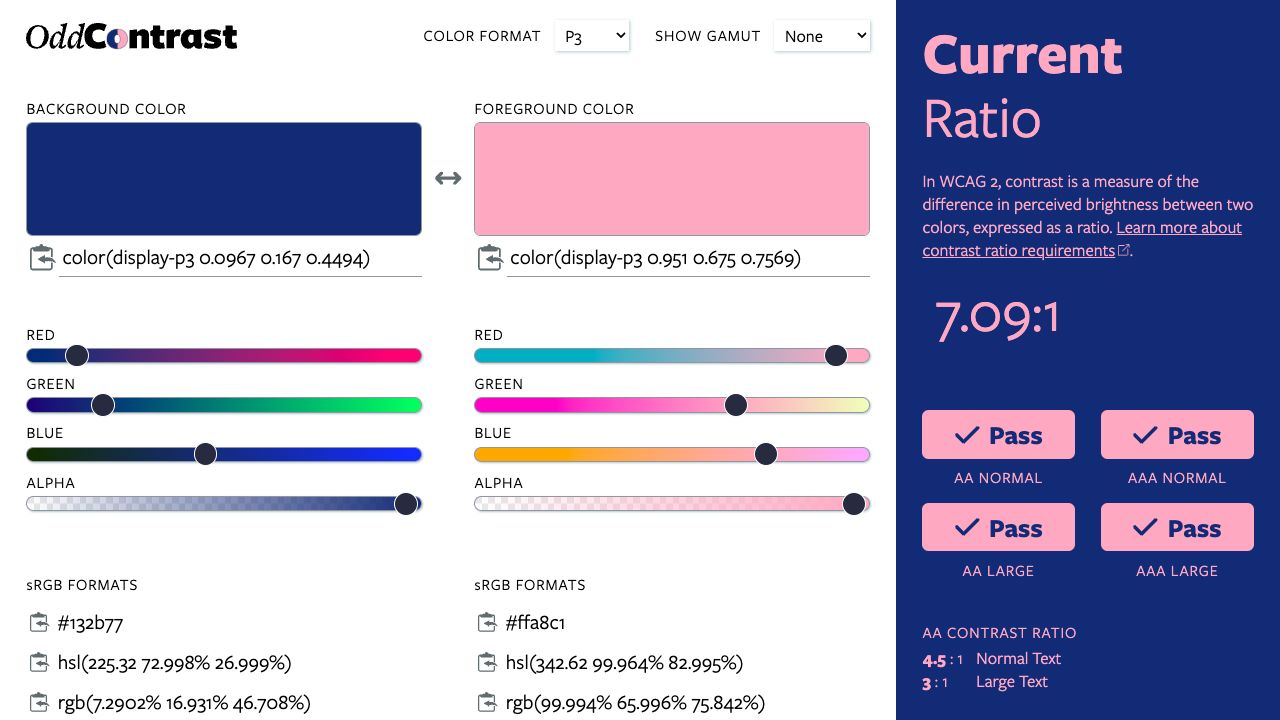Copy foreground rgb(99.994%) value icon
1280x720 pixels.
pos(487,702)
